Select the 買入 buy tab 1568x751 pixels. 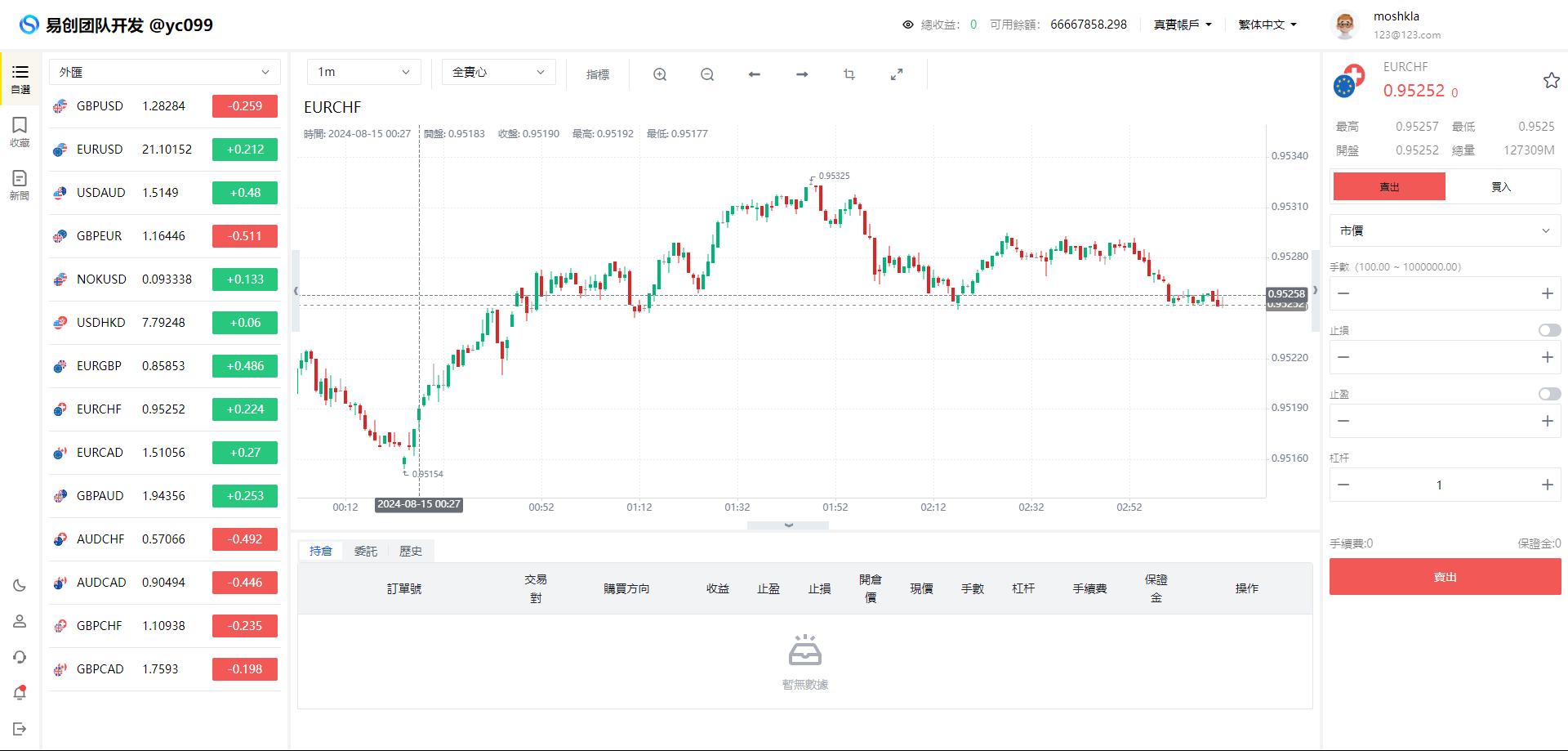pos(1501,187)
